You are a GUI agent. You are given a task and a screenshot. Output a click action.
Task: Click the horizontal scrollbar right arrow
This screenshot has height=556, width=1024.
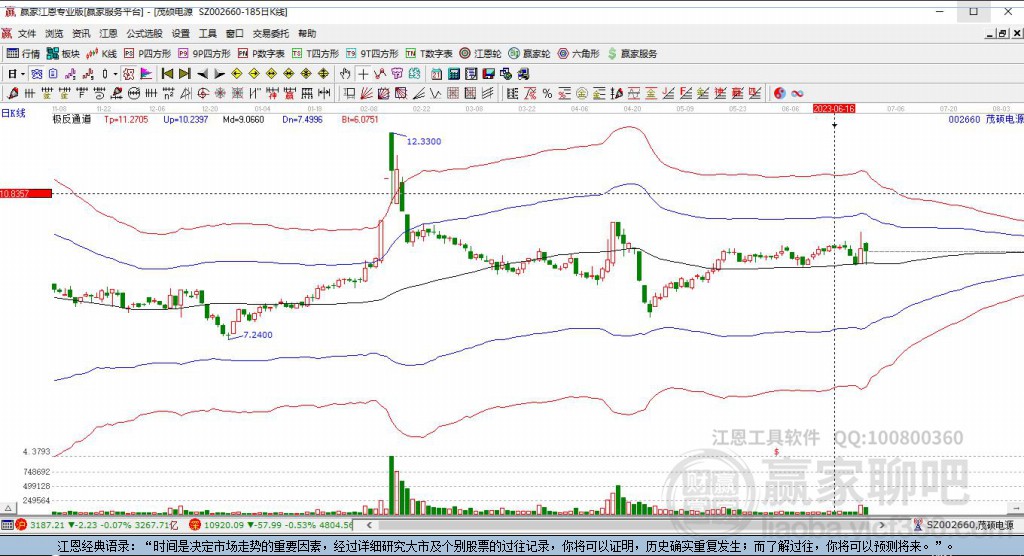coord(882,525)
